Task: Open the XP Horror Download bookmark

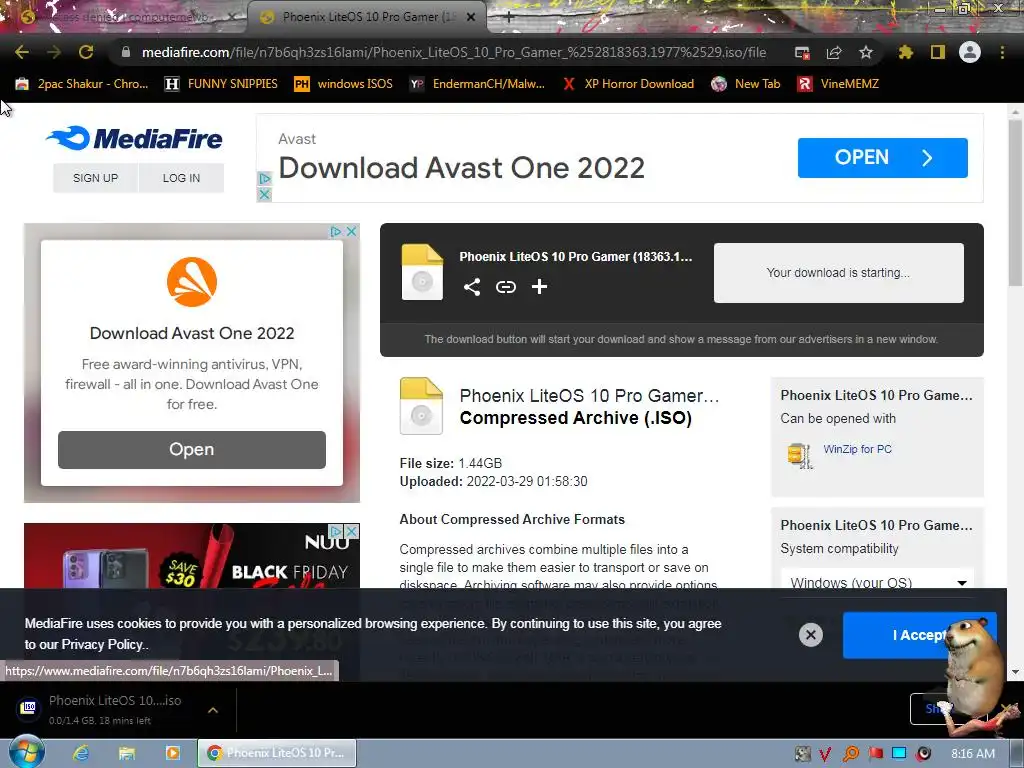Action: 628,84
